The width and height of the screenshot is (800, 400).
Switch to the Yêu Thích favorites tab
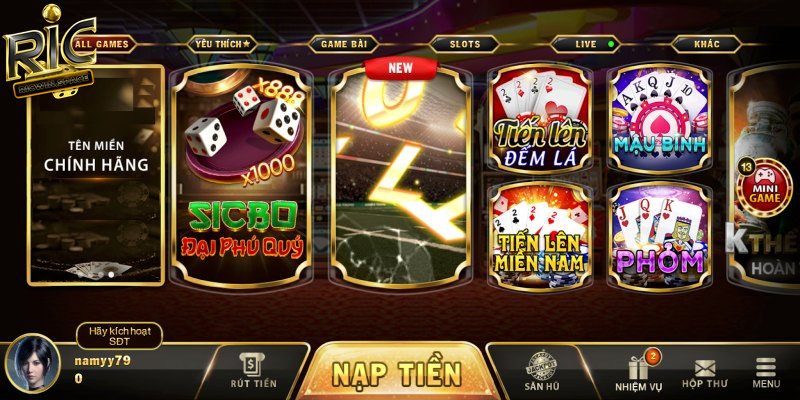pyautogui.click(x=223, y=44)
